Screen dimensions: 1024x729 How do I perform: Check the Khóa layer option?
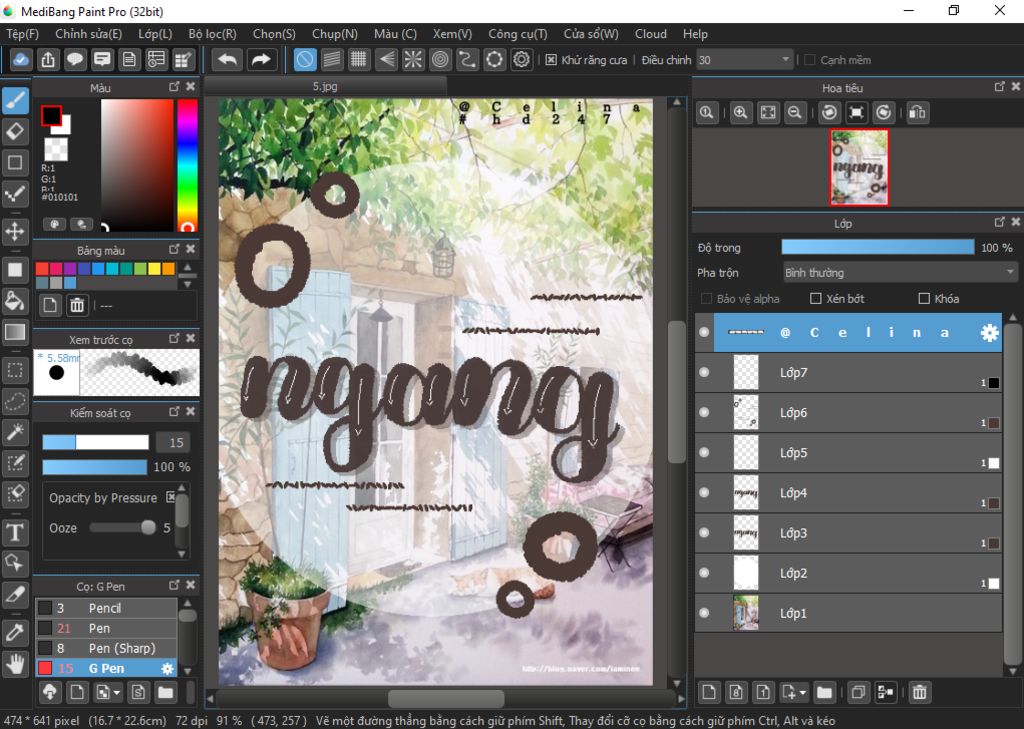point(924,299)
